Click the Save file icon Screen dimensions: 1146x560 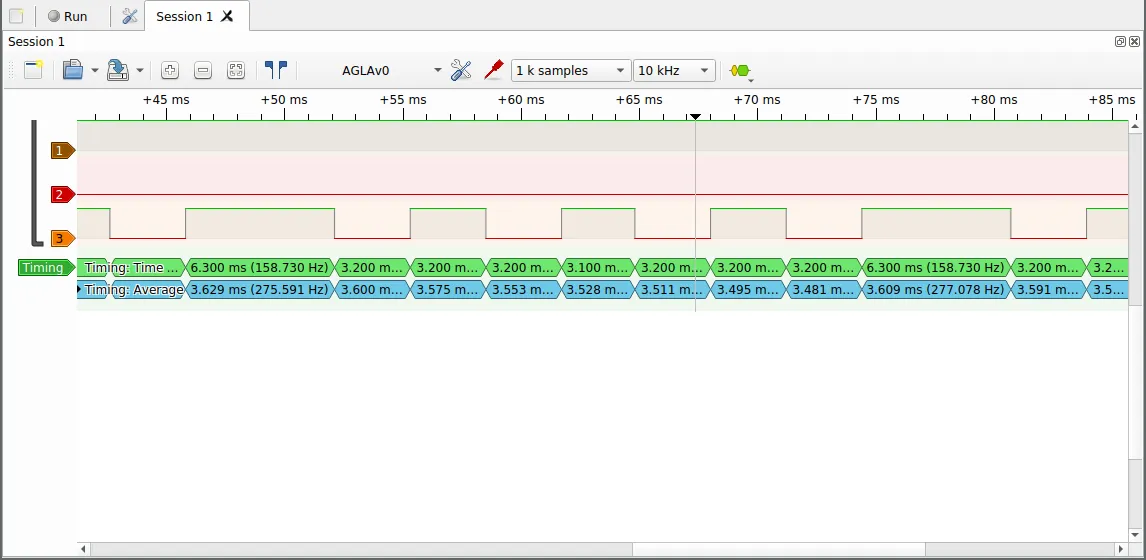118,70
